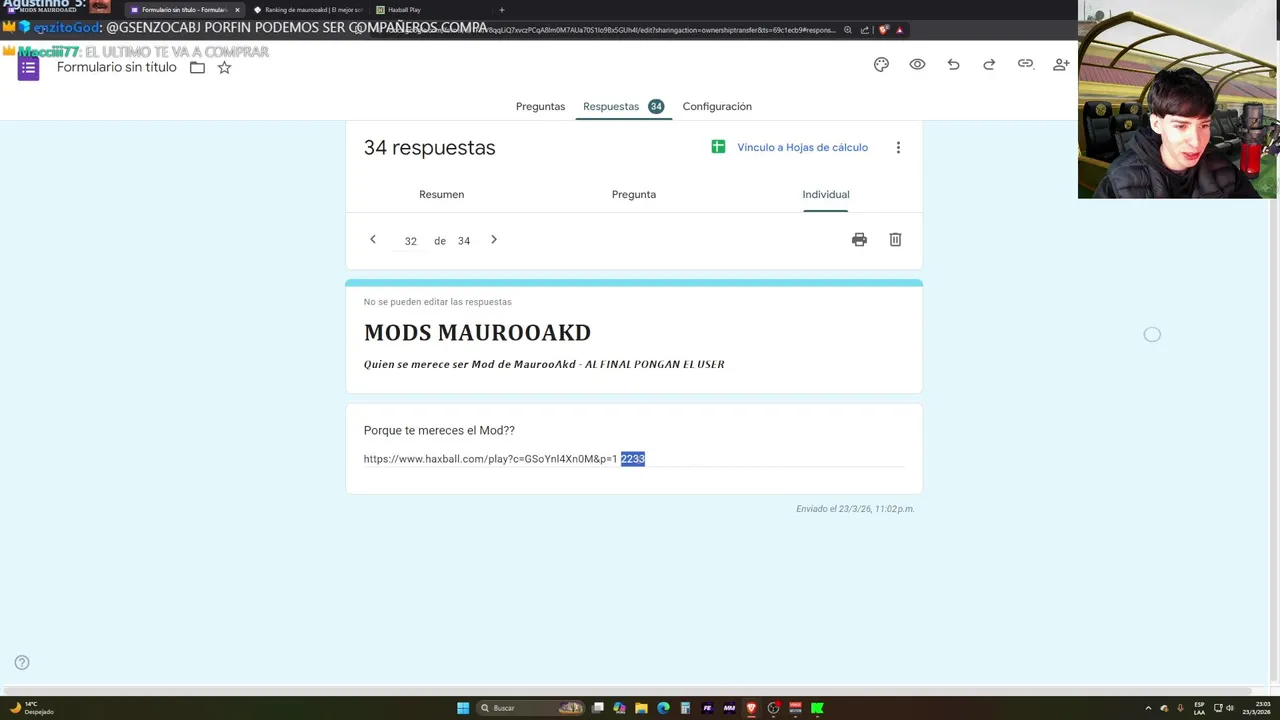The width and height of the screenshot is (1280, 720).
Task: Click the form title Formulario sin título
Action: 116,67
